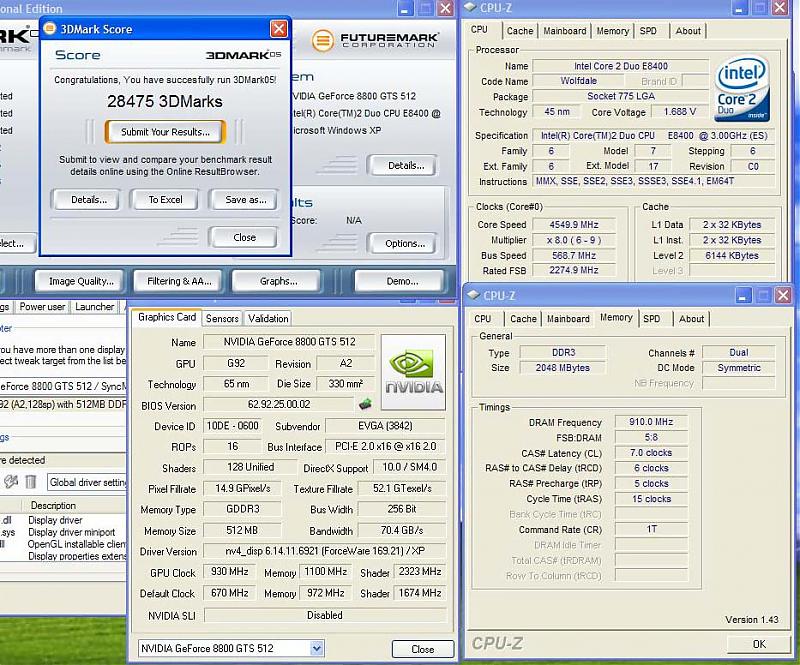Click the DRAM Frequency value 910.0 MHz
Image resolution: width=800 pixels, height=665 pixels.
(651, 422)
